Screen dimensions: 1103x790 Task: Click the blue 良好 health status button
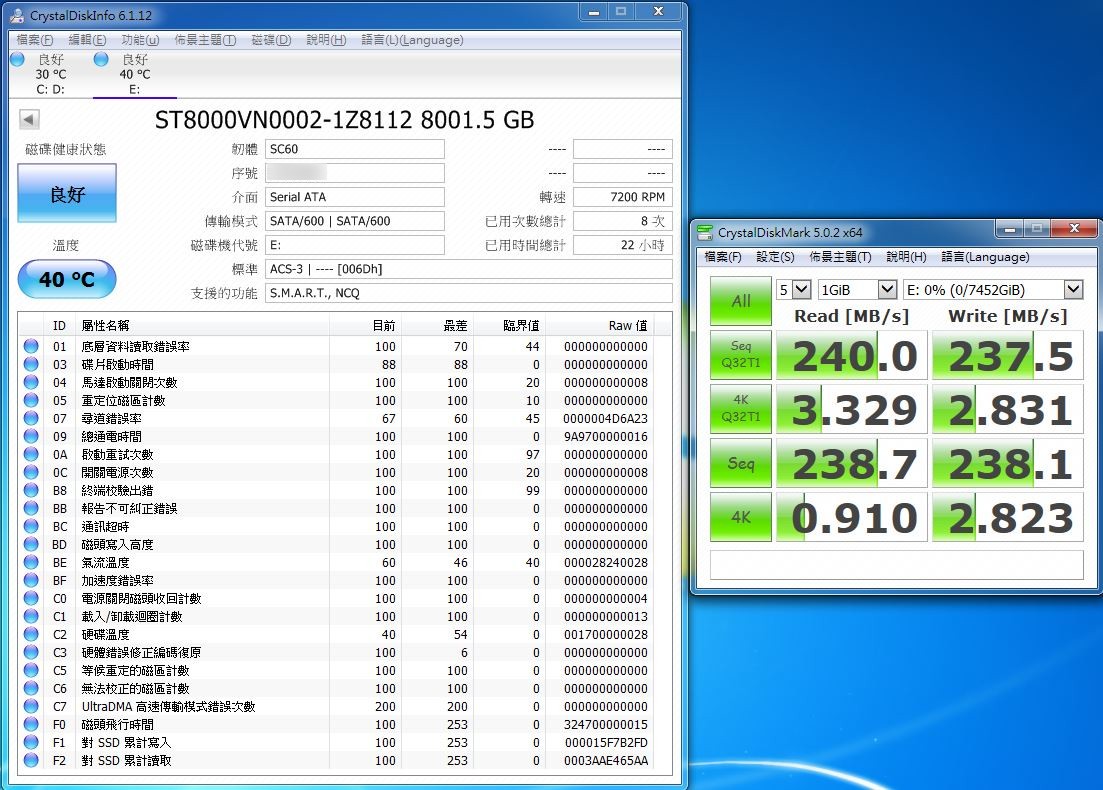(67, 193)
